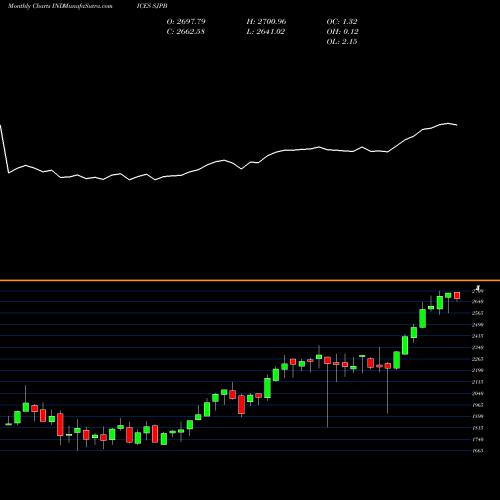Click the 2349 price axis label

point(478,348)
